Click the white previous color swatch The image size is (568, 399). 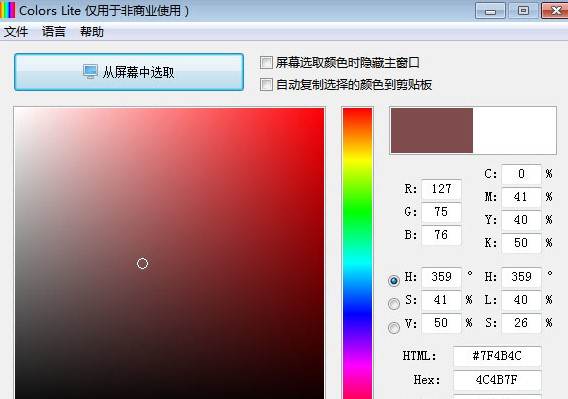click(514, 130)
